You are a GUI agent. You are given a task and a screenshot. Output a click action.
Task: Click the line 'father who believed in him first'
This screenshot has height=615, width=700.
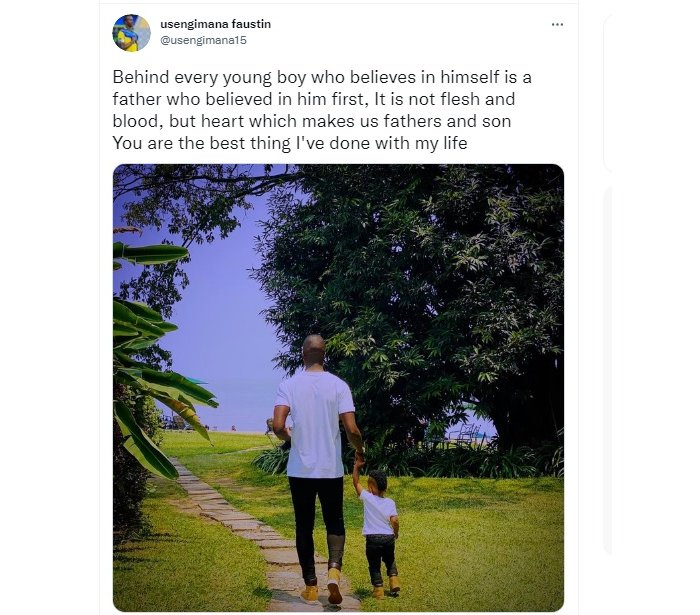tap(313, 99)
